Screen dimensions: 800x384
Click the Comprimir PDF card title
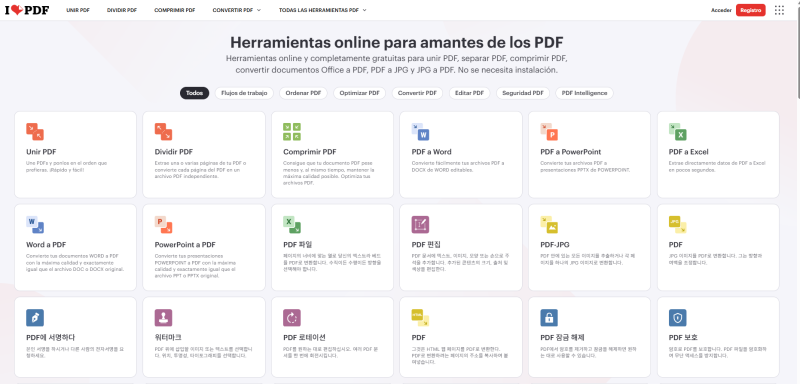click(x=310, y=152)
